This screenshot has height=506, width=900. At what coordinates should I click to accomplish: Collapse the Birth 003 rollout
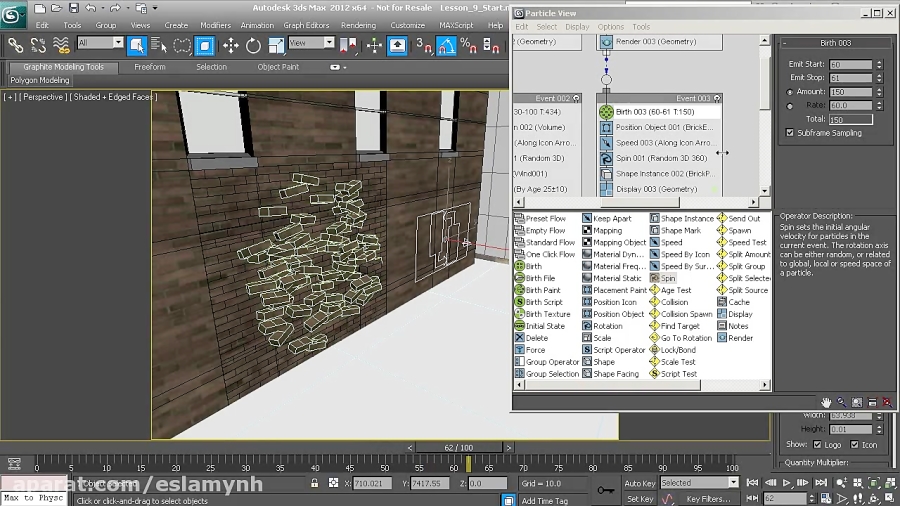point(785,43)
